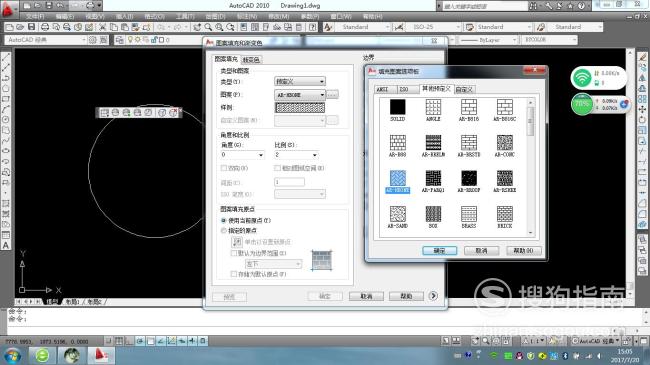Click the Open file toolbar icon
Screen dimensions: 650x365
[x=19, y=27]
